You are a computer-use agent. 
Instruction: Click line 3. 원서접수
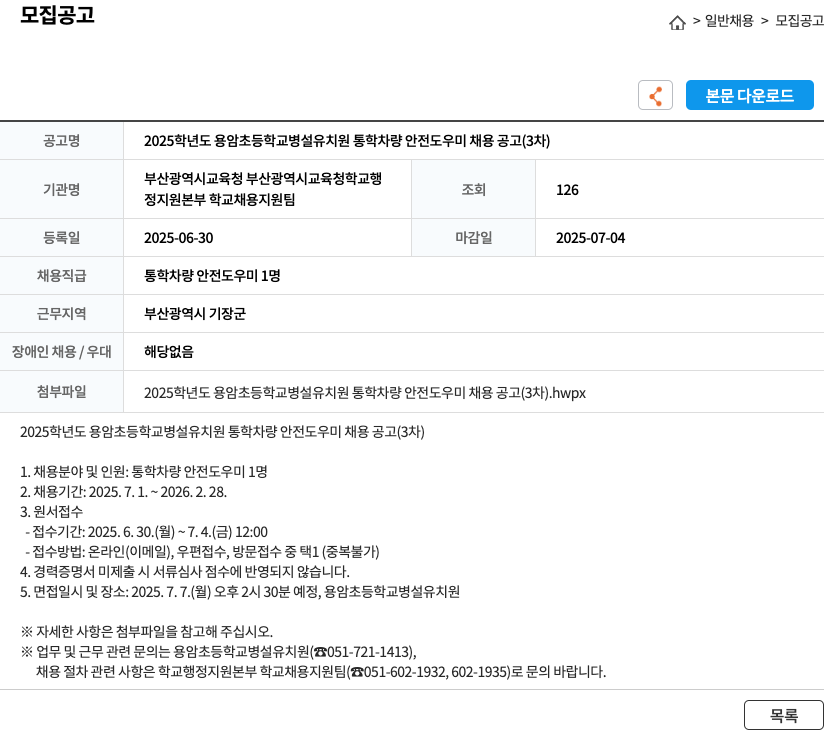click(52, 511)
